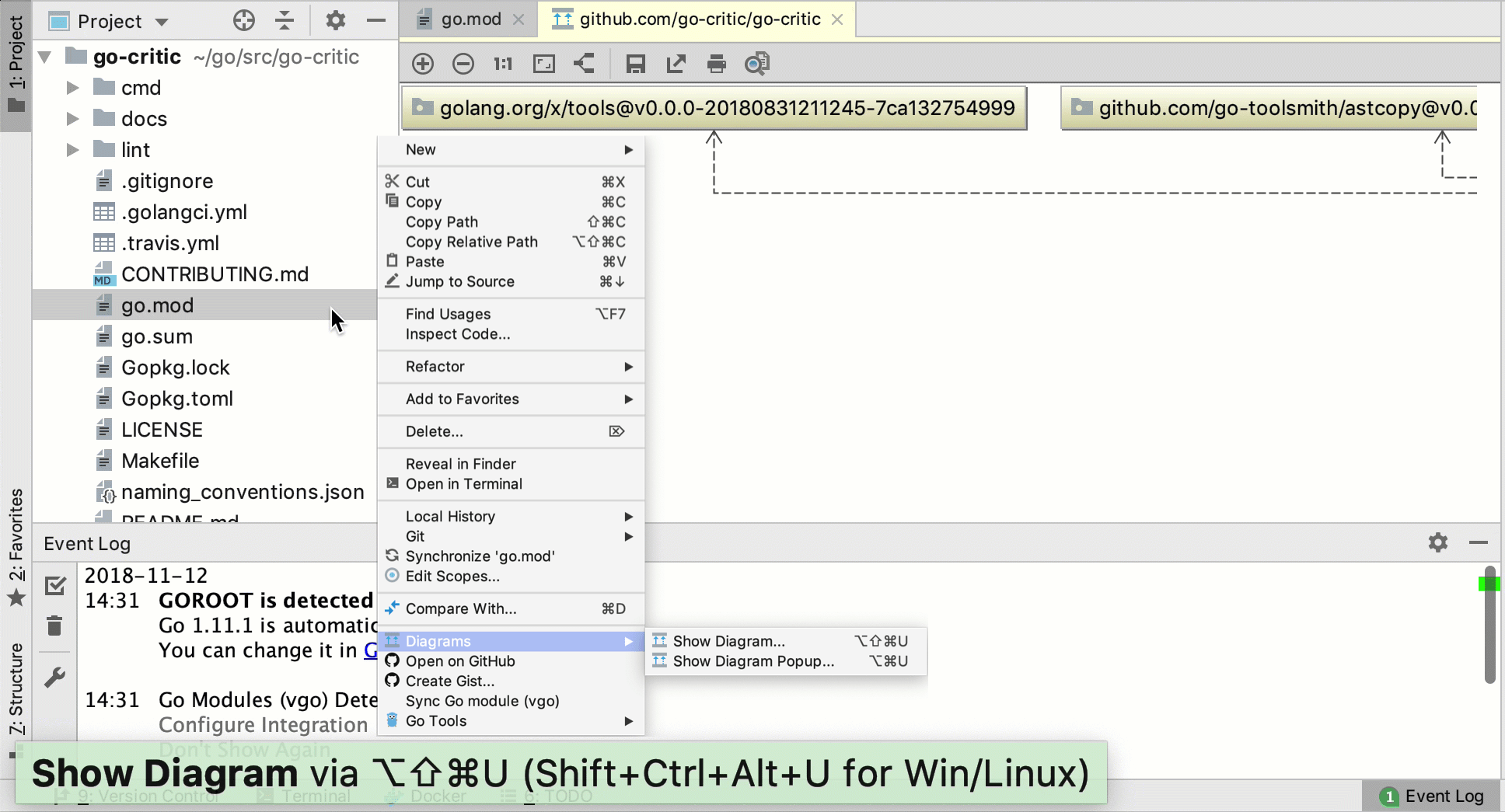
Task: Clear all notifications in the Event Log
Action: tap(55, 626)
